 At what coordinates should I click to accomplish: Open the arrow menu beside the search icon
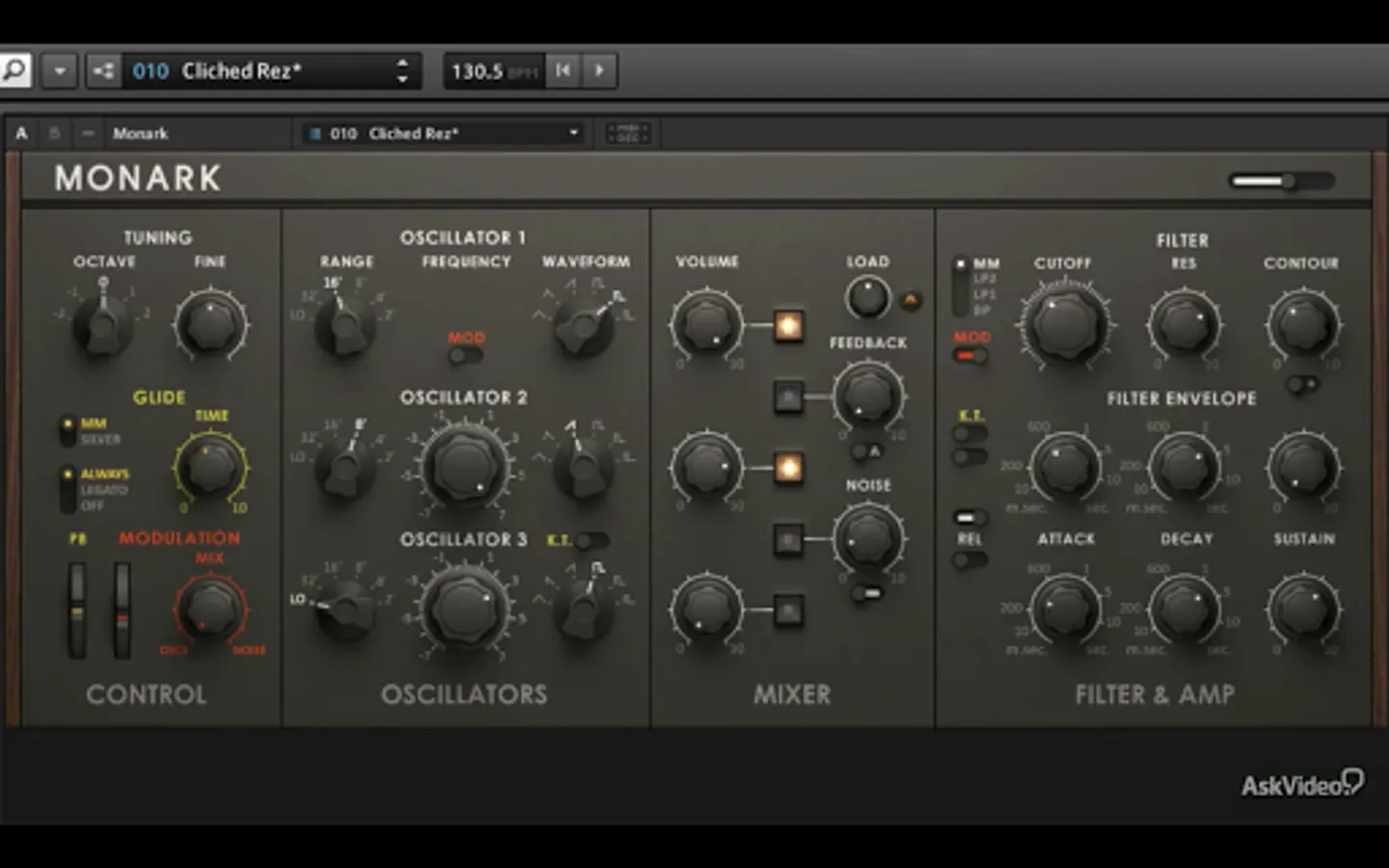(x=60, y=70)
